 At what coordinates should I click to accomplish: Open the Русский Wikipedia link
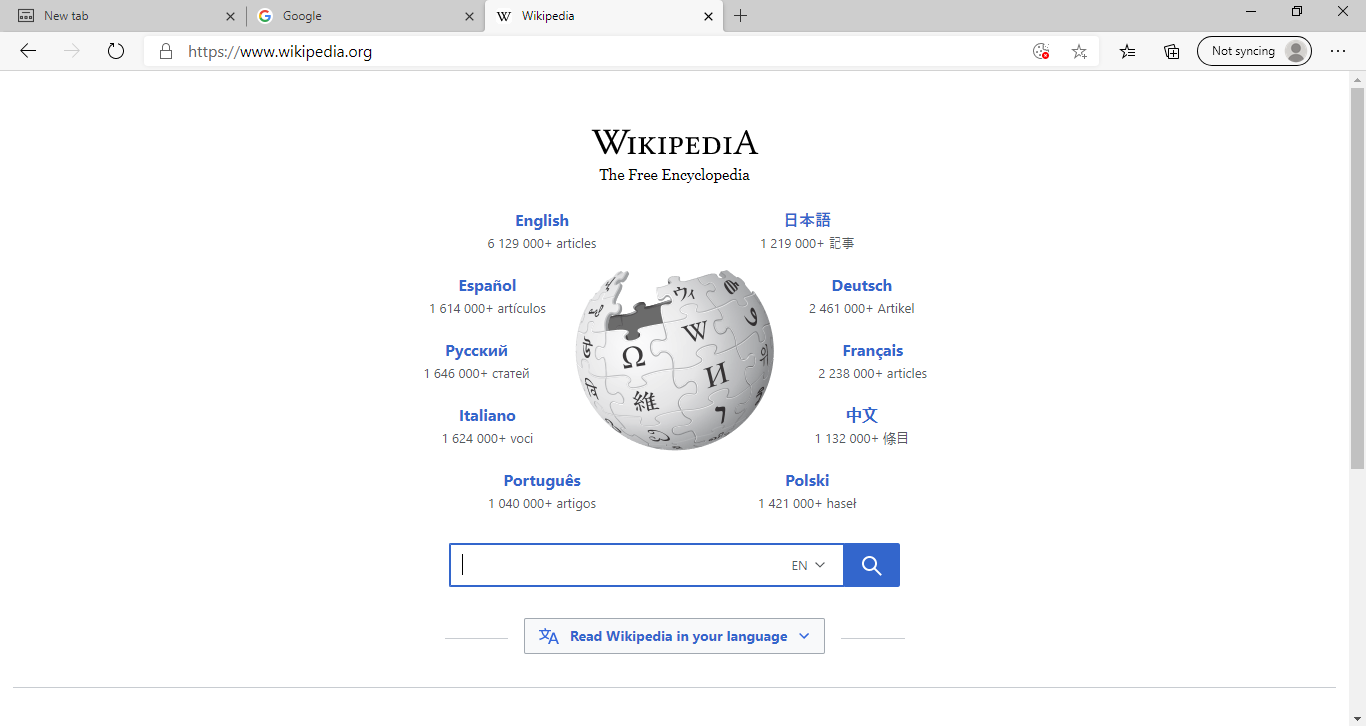(477, 351)
